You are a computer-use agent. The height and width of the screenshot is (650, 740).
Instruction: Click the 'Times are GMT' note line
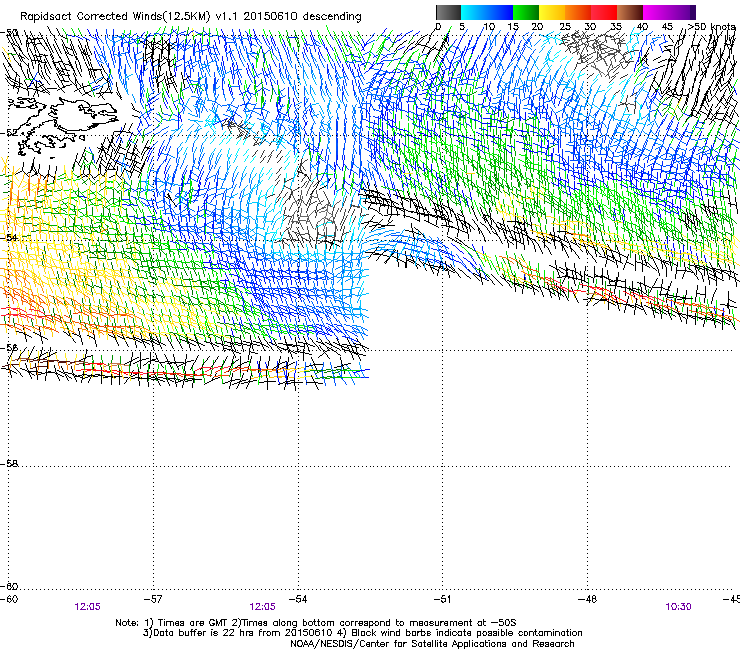(316, 623)
